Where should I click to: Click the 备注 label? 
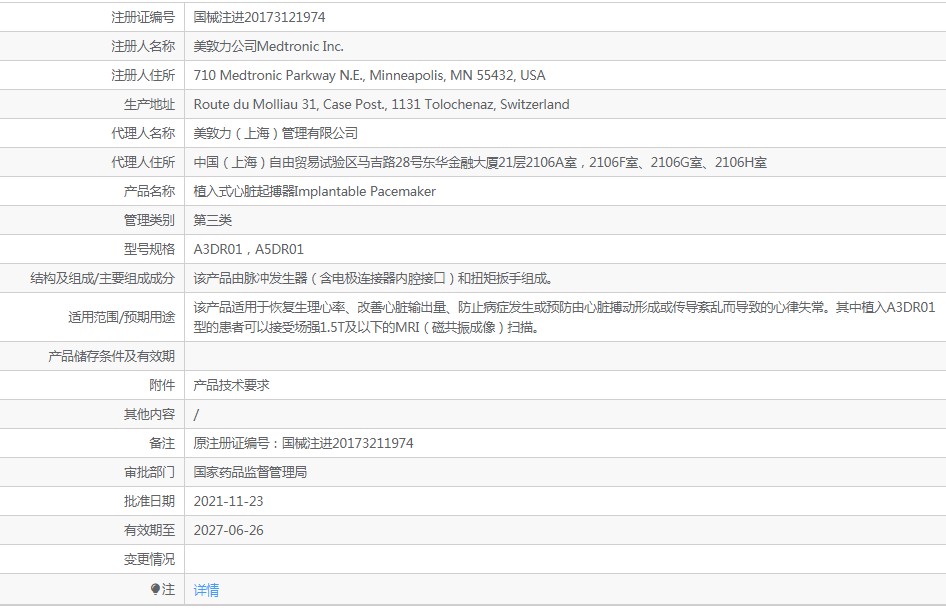162,443
